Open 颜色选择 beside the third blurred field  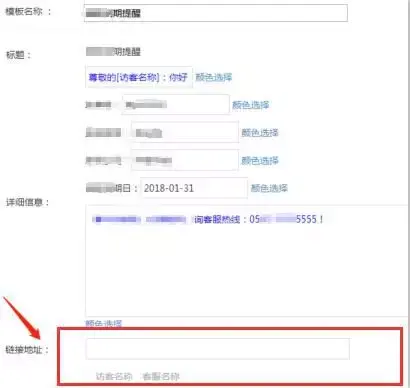click(x=260, y=161)
